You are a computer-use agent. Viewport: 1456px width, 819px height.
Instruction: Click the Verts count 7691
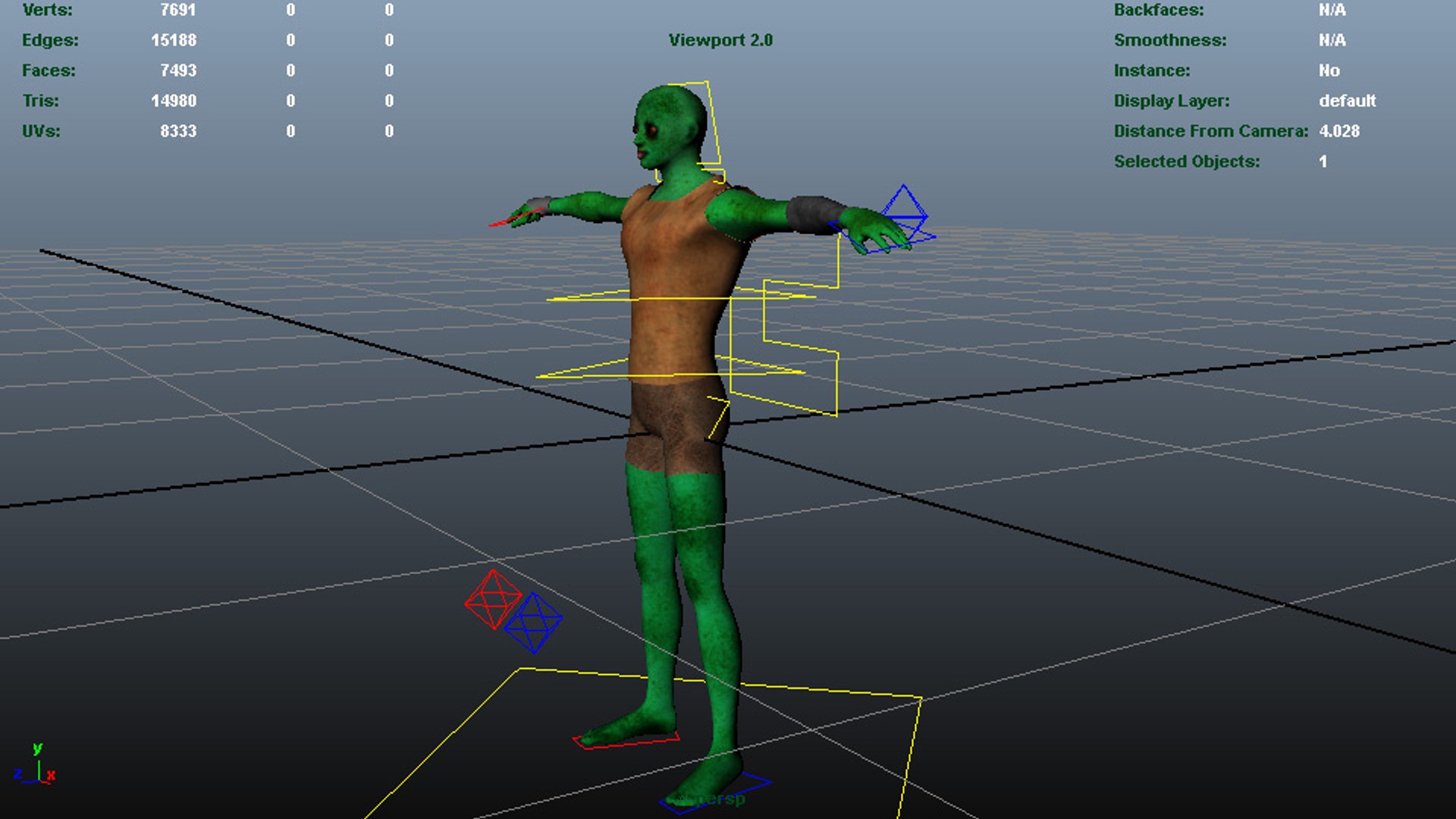(x=178, y=10)
